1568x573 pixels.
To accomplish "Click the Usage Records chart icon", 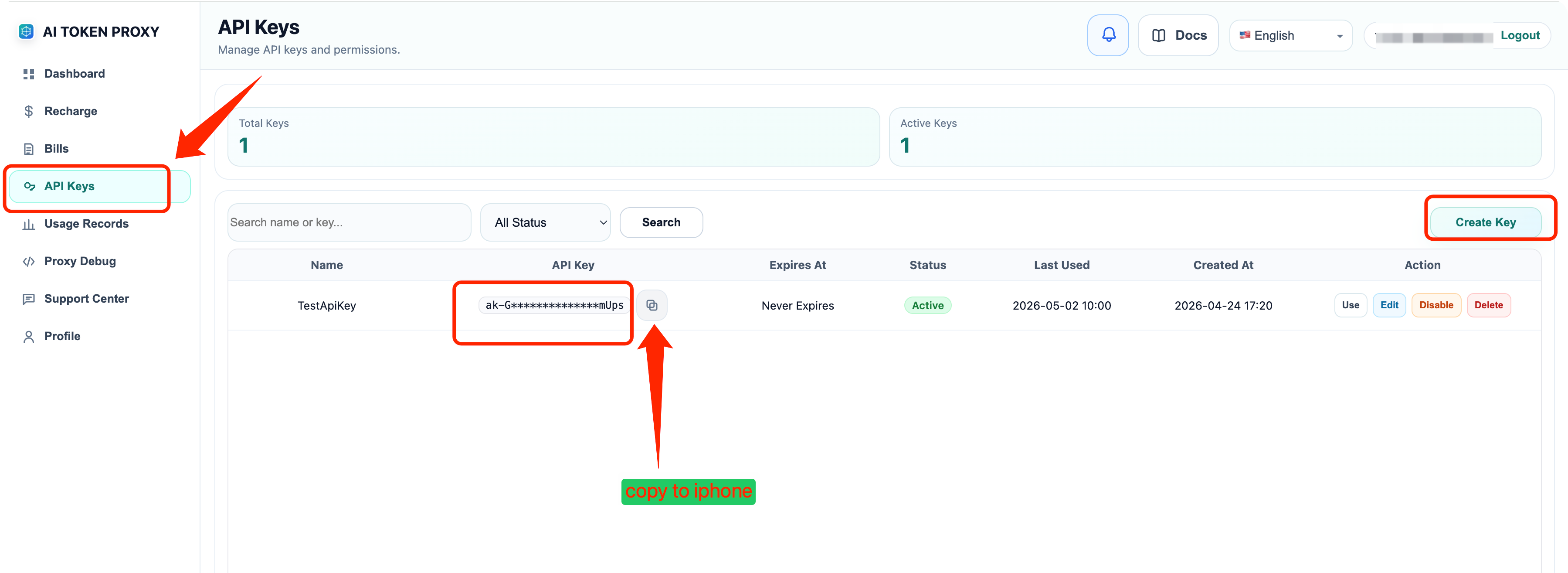I will click(x=29, y=224).
